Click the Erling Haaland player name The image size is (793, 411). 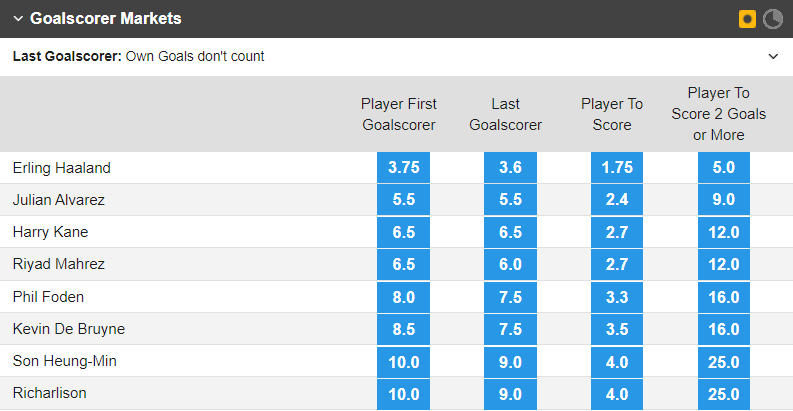tap(62, 168)
